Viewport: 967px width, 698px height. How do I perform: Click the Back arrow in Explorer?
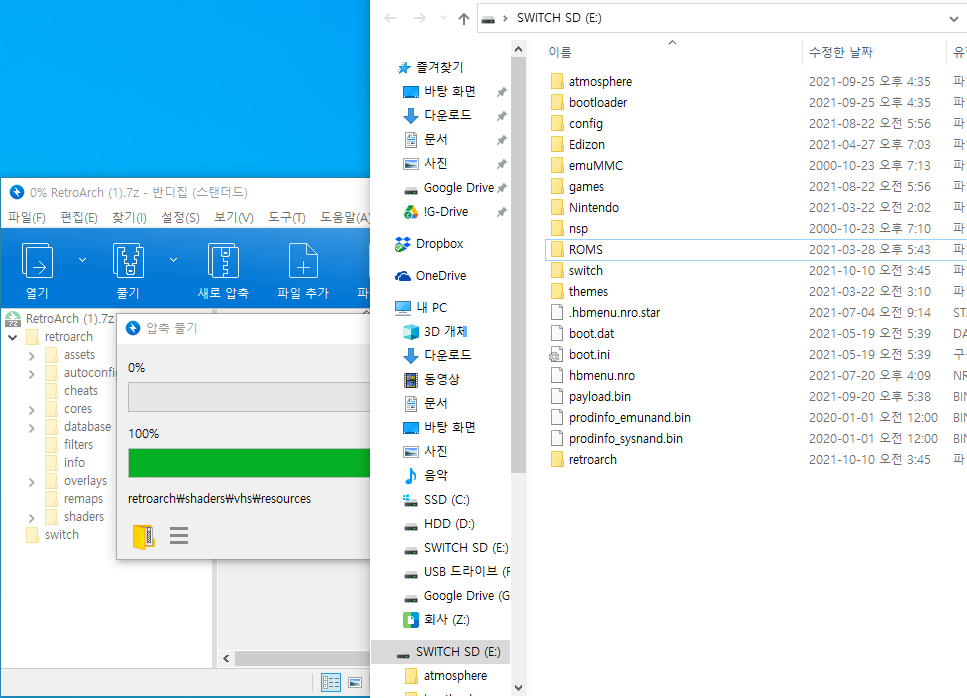click(390, 18)
